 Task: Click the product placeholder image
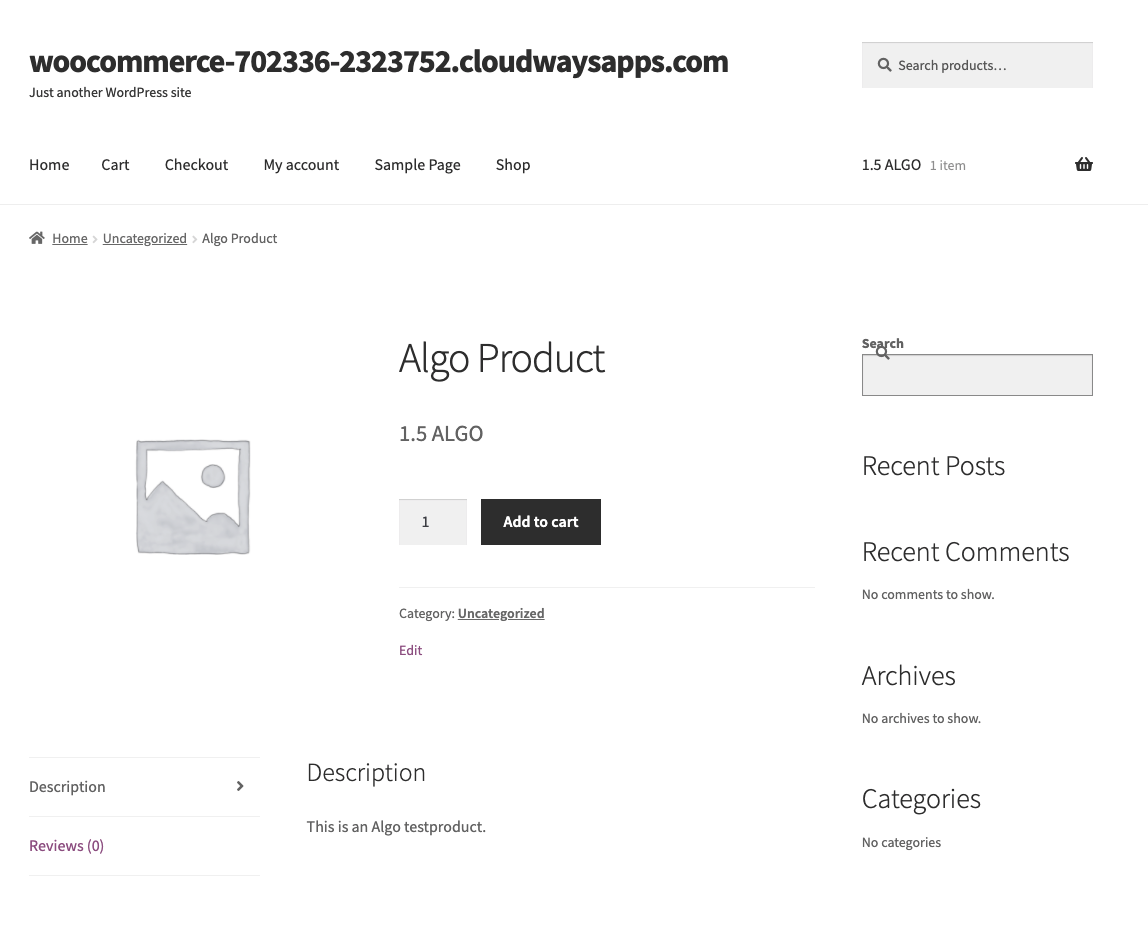193,496
